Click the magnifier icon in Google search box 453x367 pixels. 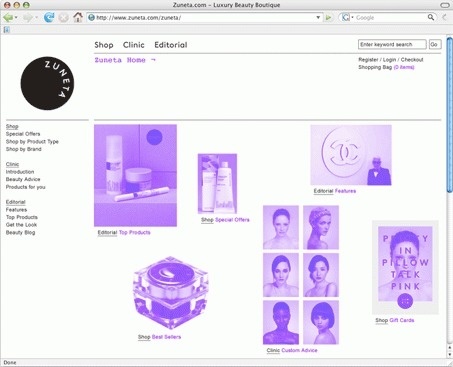point(431,17)
